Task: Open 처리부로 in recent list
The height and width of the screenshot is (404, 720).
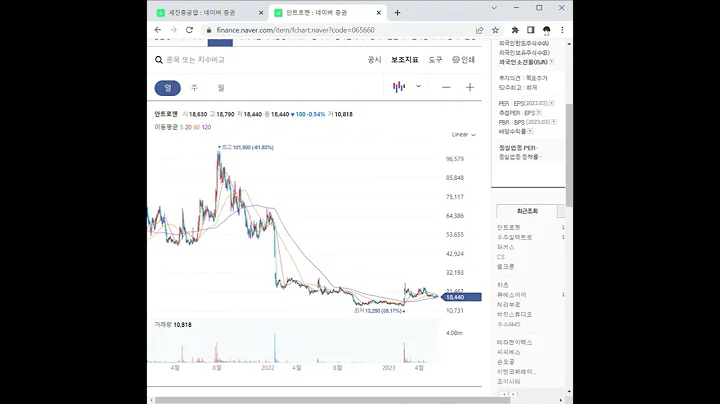Action: click(509, 304)
